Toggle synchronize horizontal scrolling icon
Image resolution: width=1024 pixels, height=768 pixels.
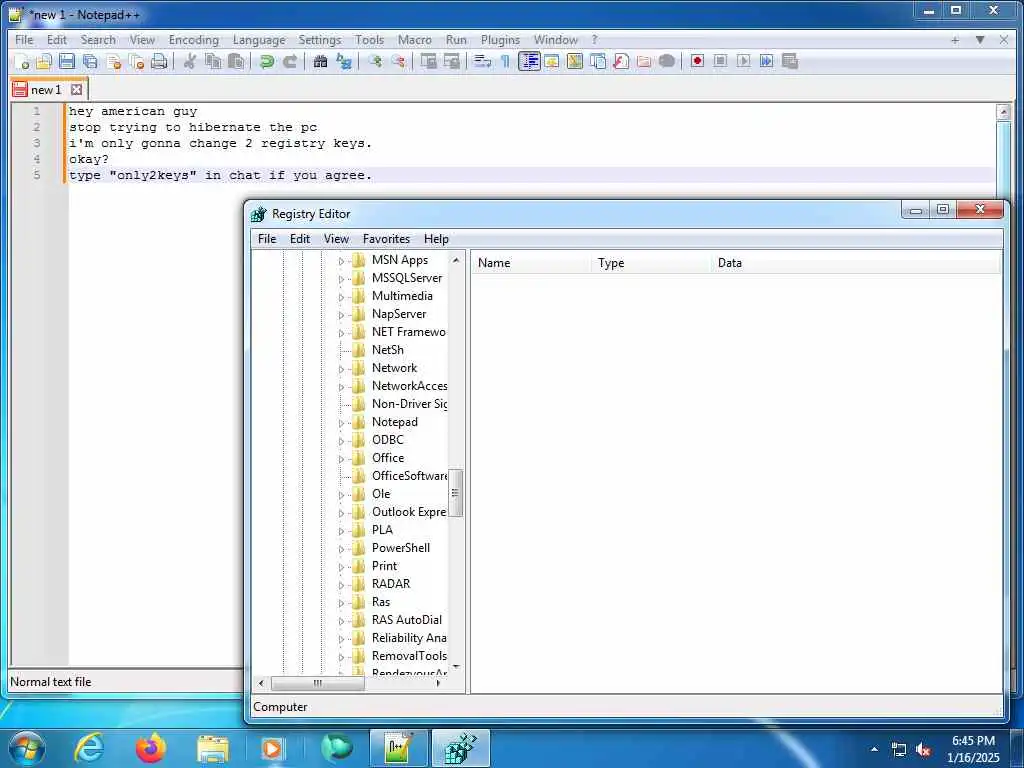(451, 61)
